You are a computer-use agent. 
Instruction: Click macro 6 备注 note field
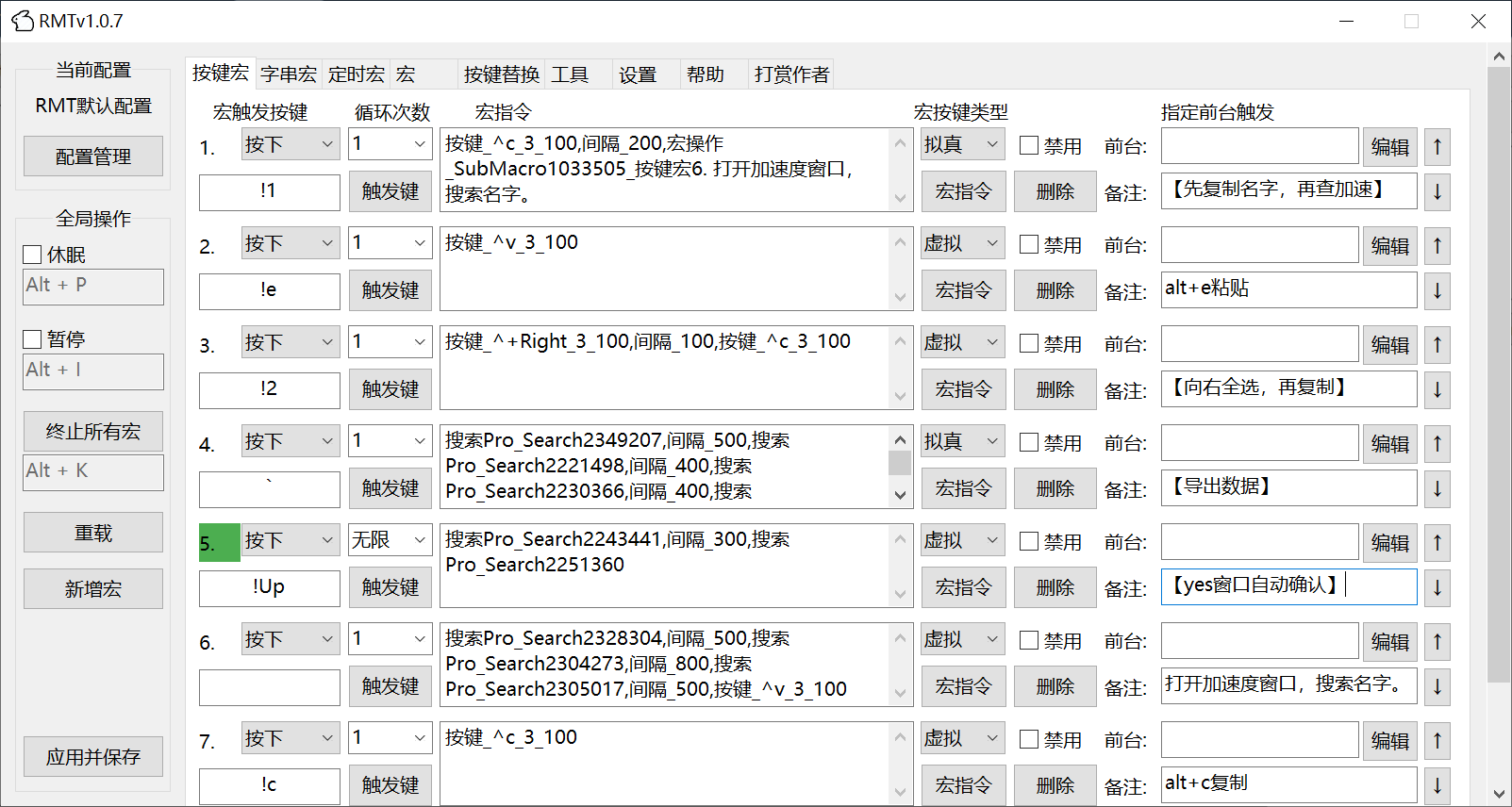(1288, 685)
